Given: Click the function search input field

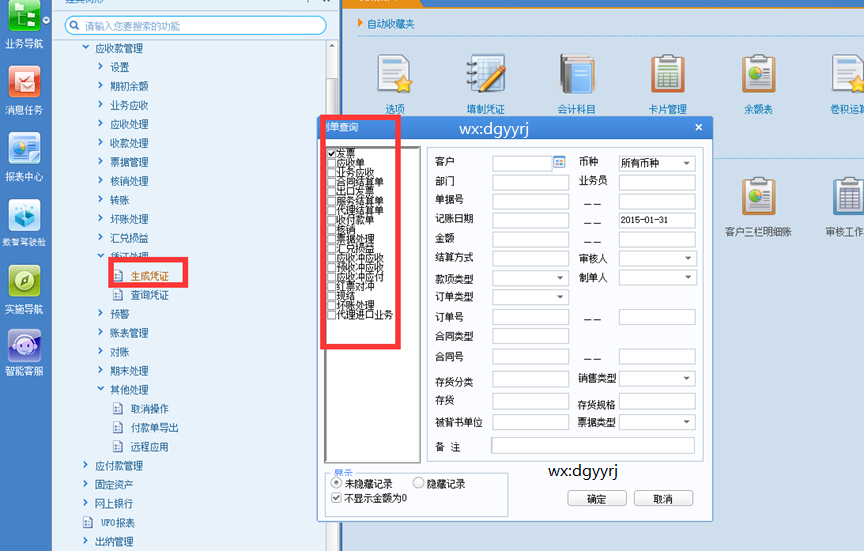Looking at the screenshot, I should 195,25.
